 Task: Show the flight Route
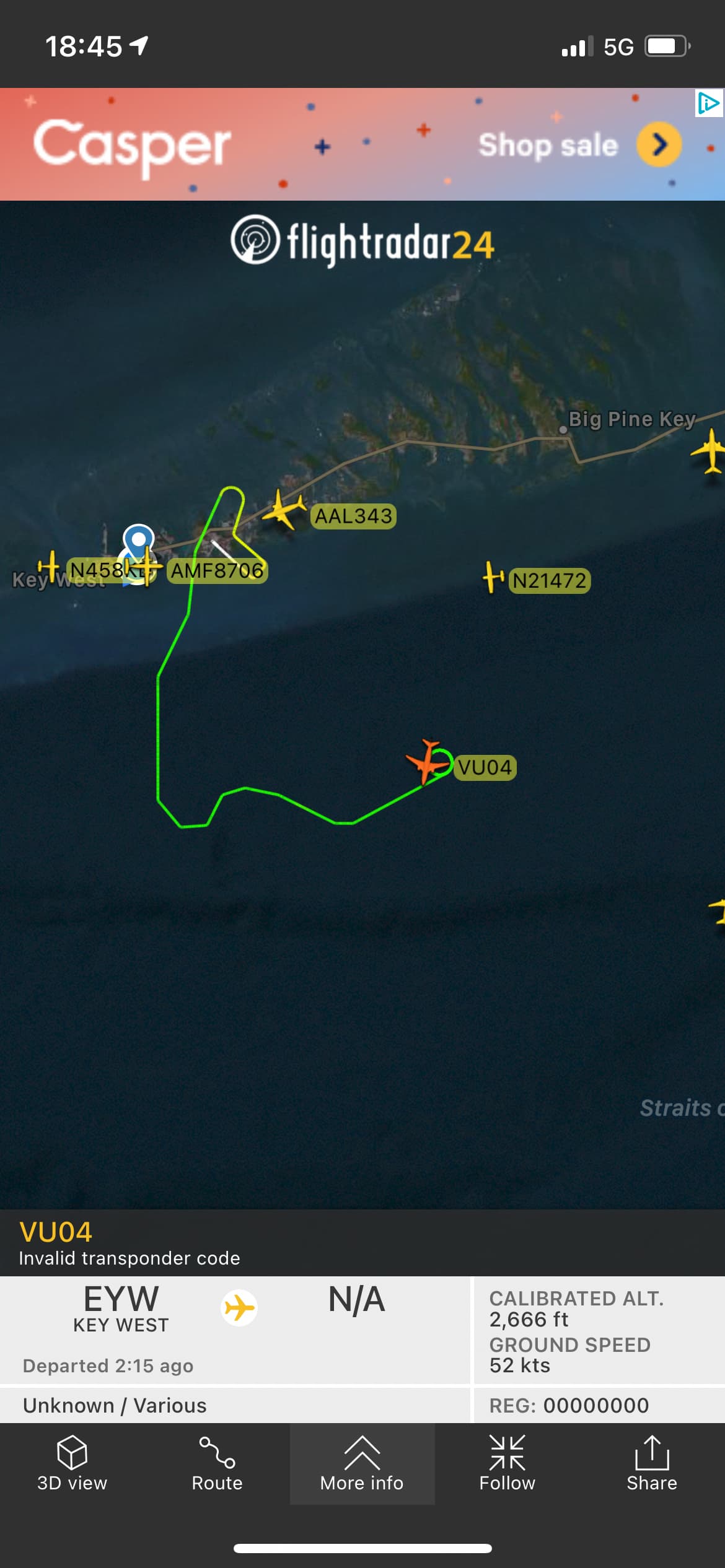point(217,1463)
